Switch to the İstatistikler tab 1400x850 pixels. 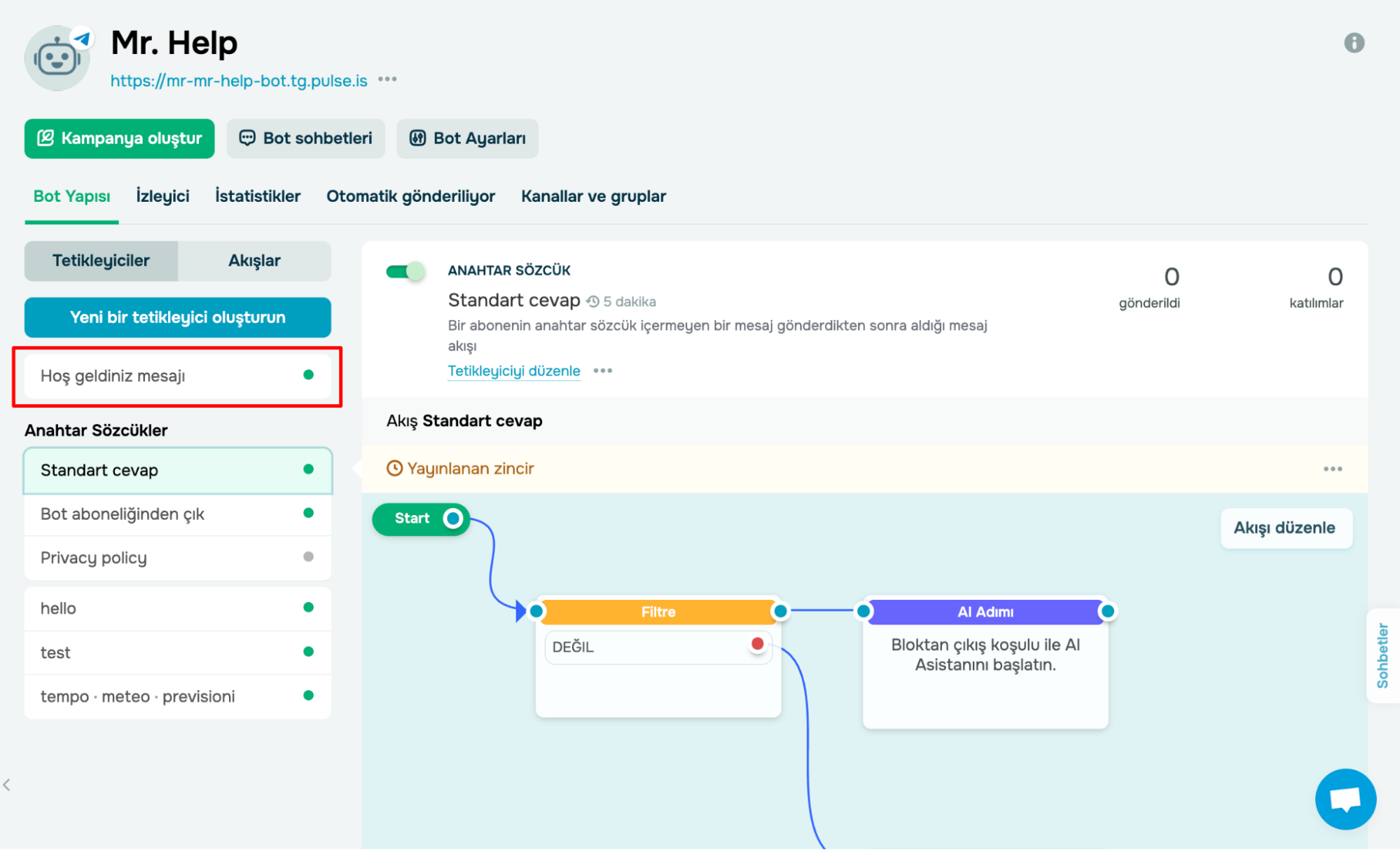click(257, 196)
